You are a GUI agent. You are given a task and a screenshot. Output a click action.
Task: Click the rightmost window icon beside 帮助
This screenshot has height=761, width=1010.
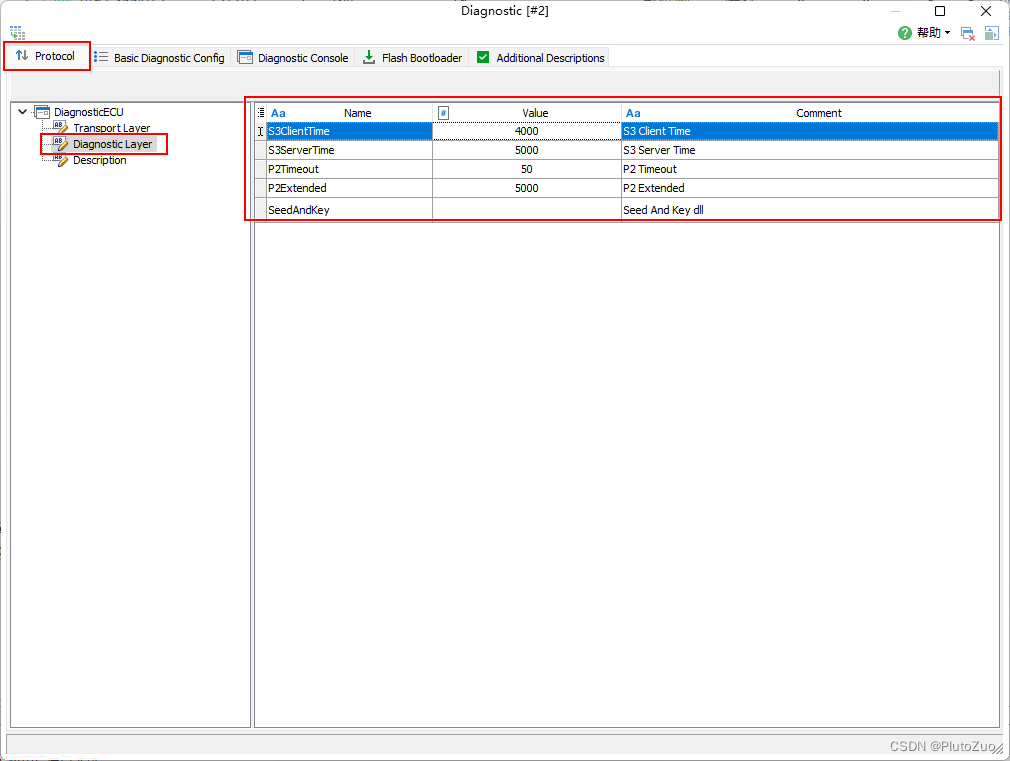click(x=991, y=34)
